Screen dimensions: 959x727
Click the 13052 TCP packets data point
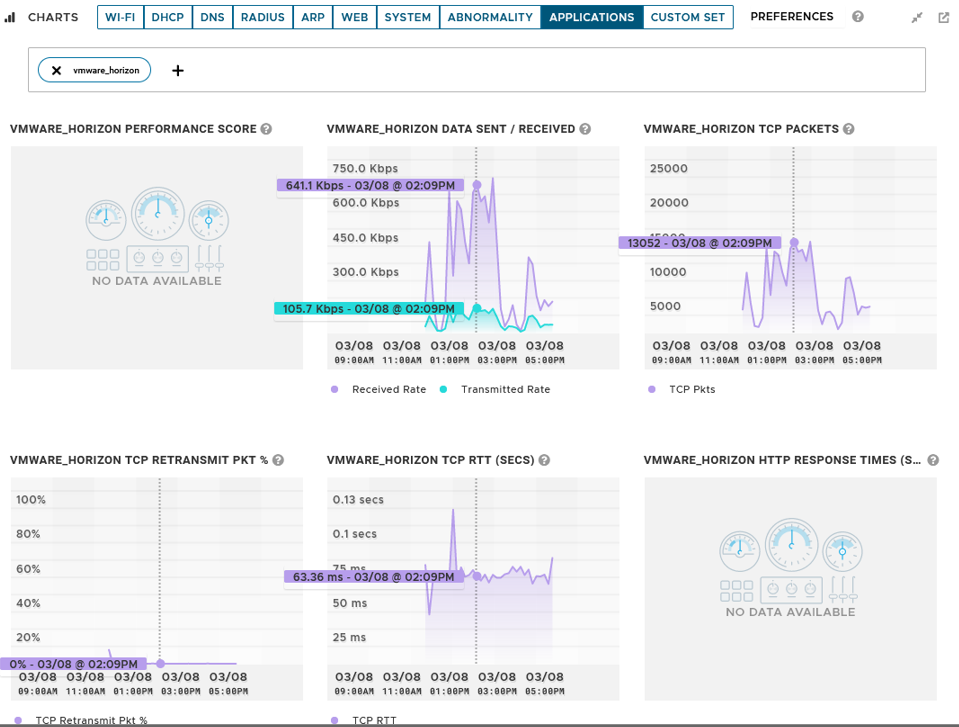click(x=794, y=242)
